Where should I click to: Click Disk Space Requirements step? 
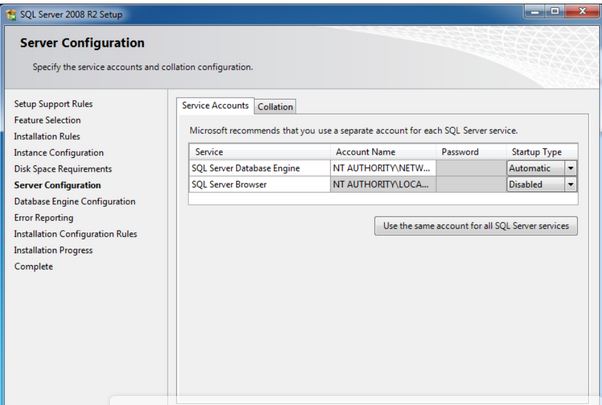pyautogui.click(x=63, y=169)
